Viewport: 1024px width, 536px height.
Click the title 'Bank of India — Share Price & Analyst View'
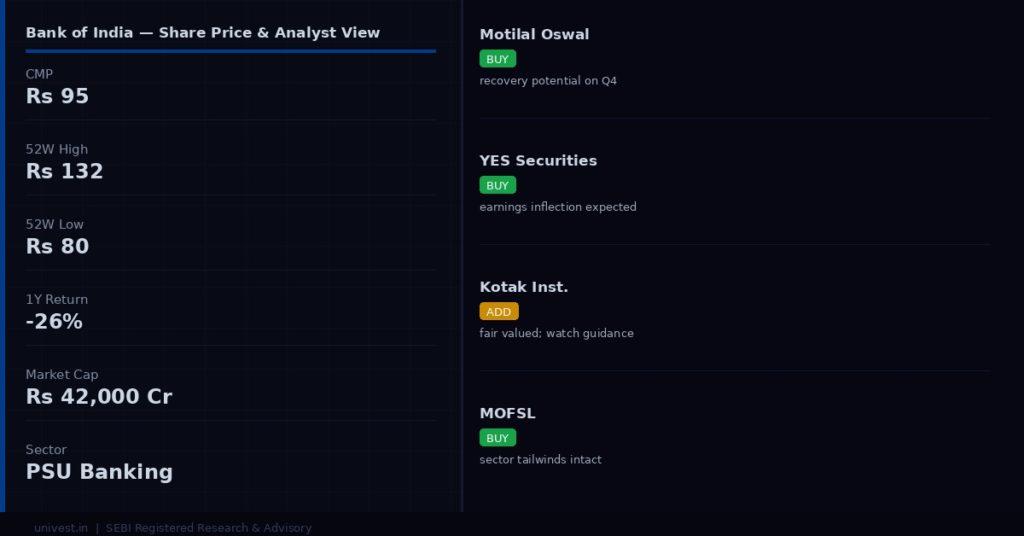coord(202,33)
